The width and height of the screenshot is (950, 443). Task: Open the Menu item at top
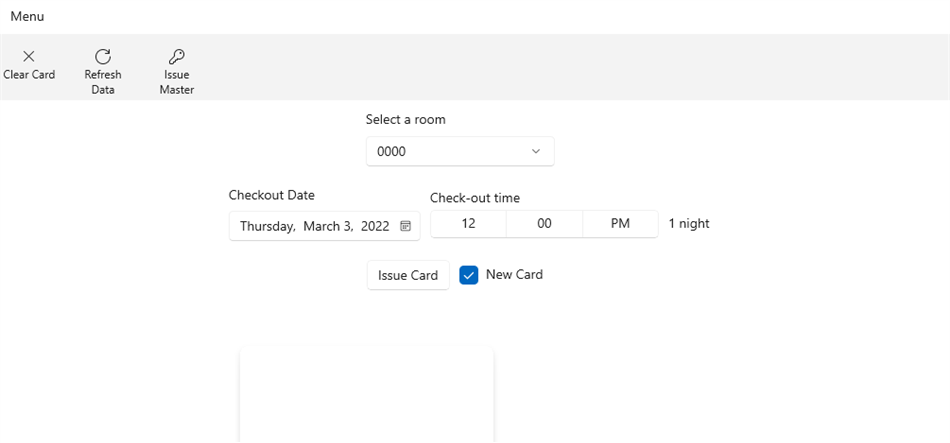pyautogui.click(x=27, y=17)
